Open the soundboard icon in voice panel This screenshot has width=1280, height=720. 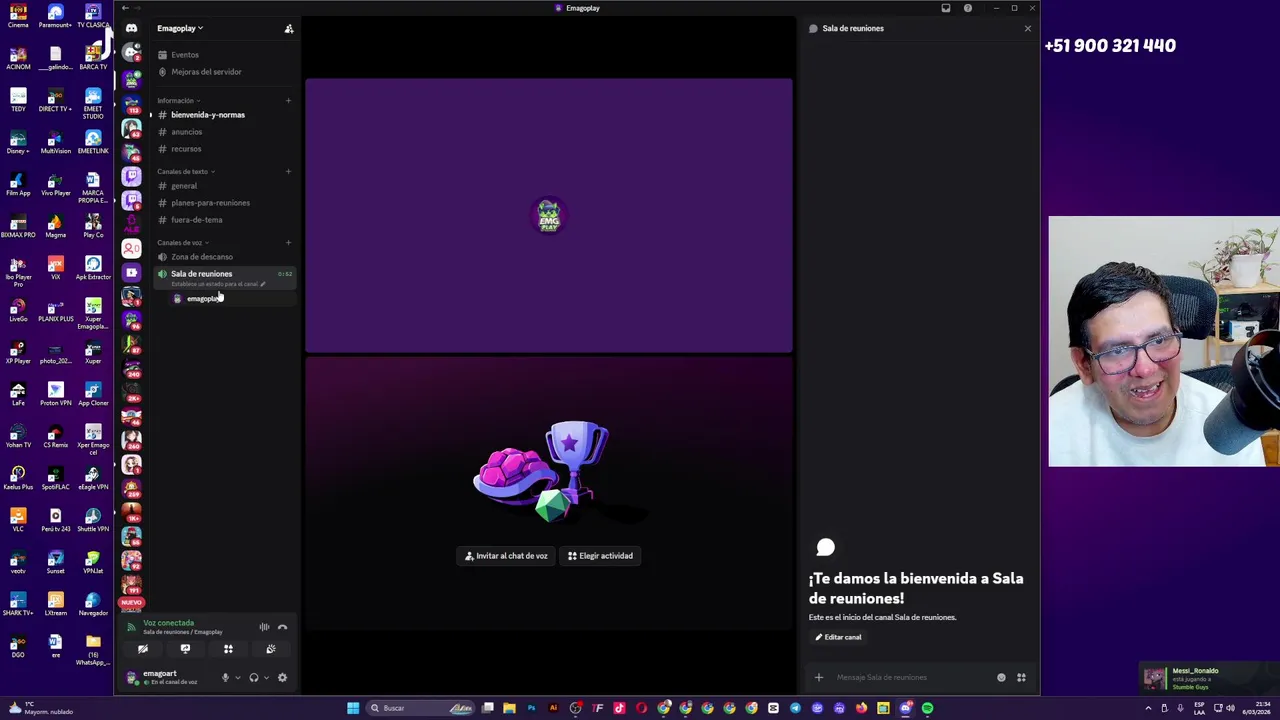(x=271, y=649)
